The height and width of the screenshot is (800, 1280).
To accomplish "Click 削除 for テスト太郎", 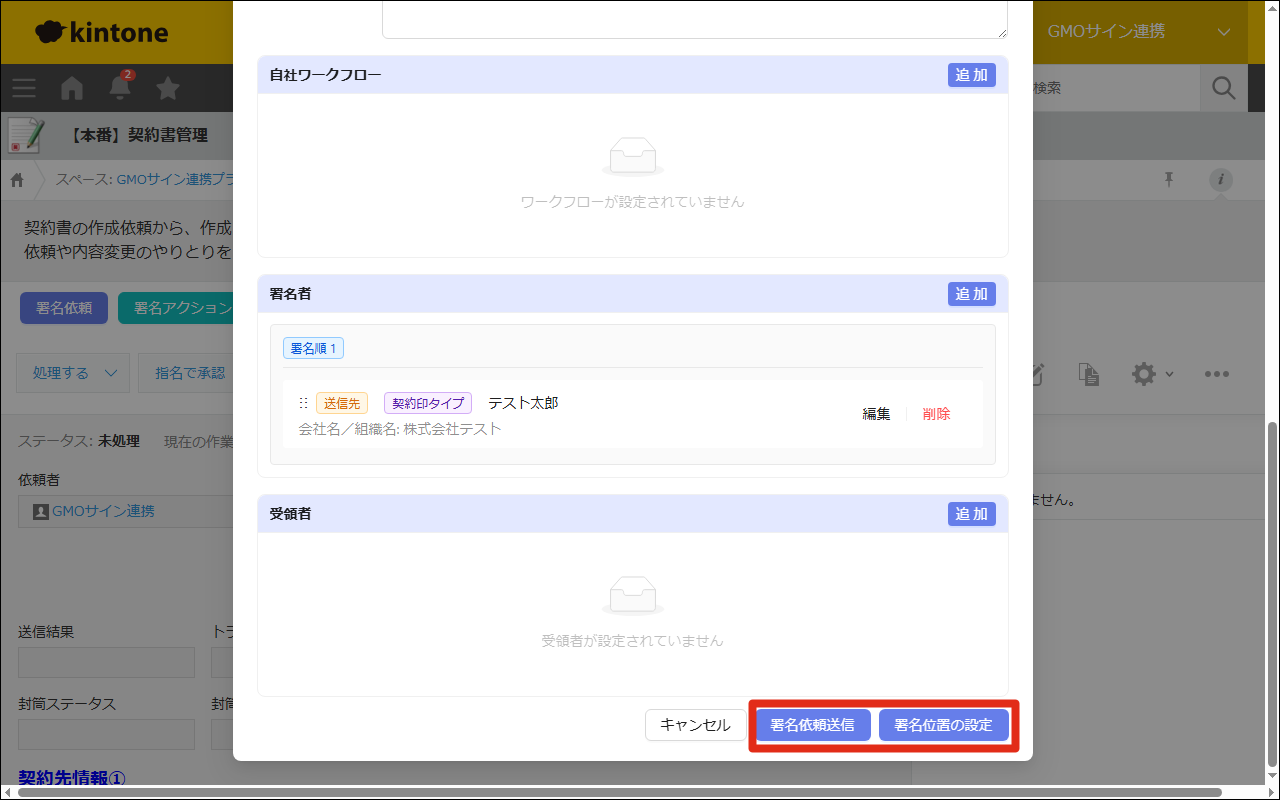I will 936,414.
